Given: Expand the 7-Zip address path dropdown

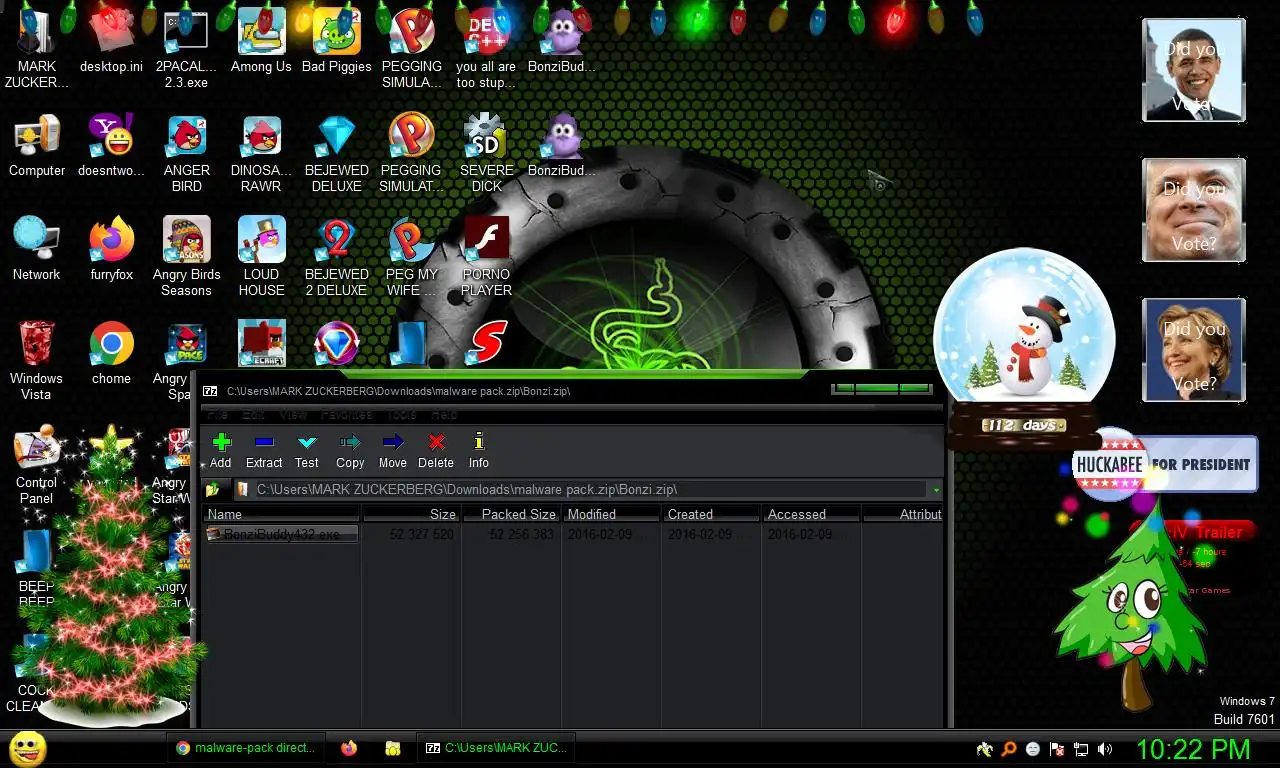Looking at the screenshot, I should (936, 490).
